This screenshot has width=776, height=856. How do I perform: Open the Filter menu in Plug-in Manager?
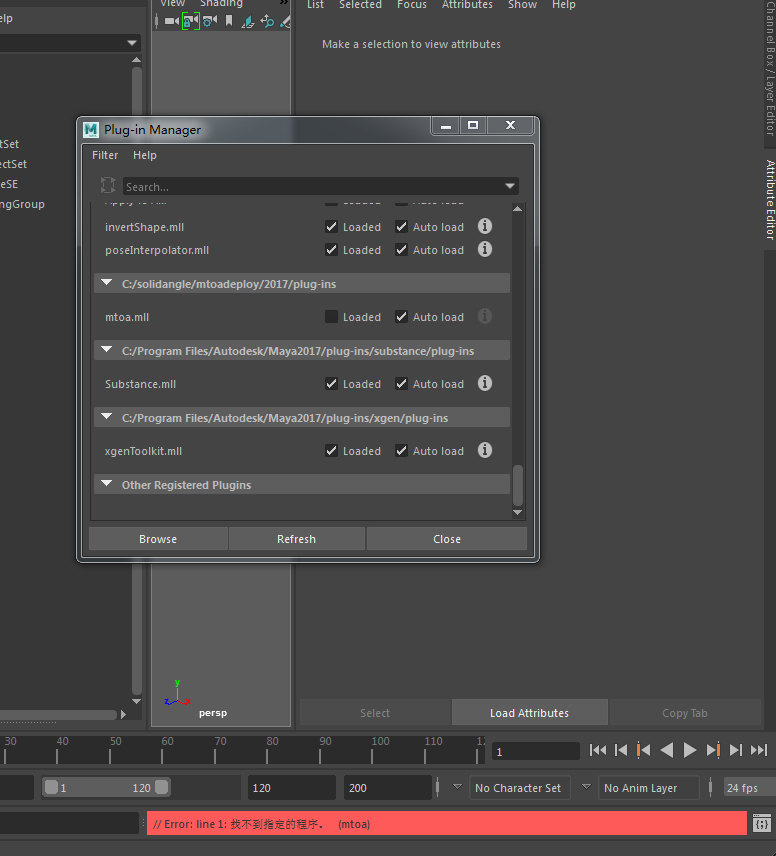(105, 155)
